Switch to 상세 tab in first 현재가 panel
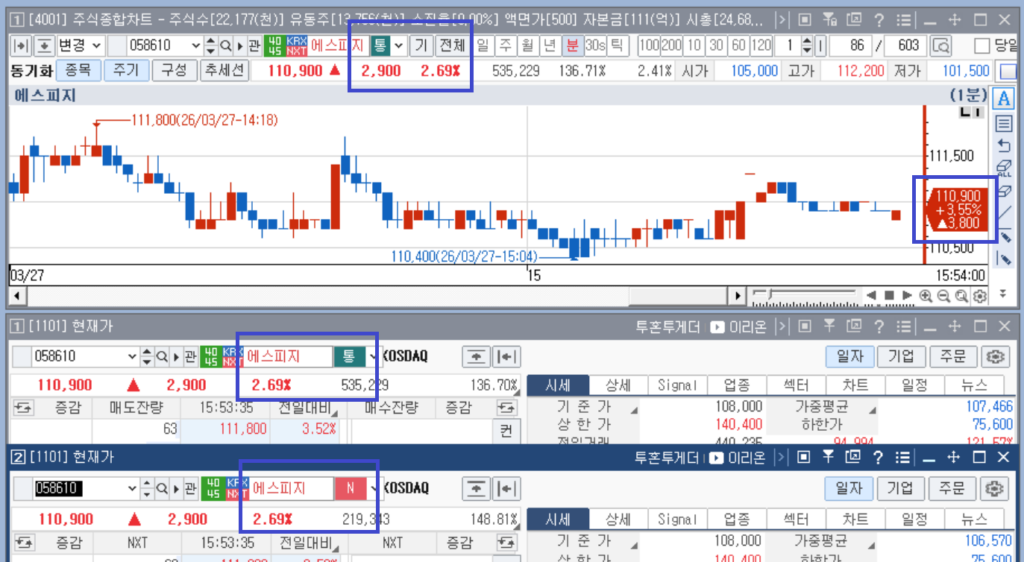This screenshot has width=1024, height=562. (x=617, y=385)
